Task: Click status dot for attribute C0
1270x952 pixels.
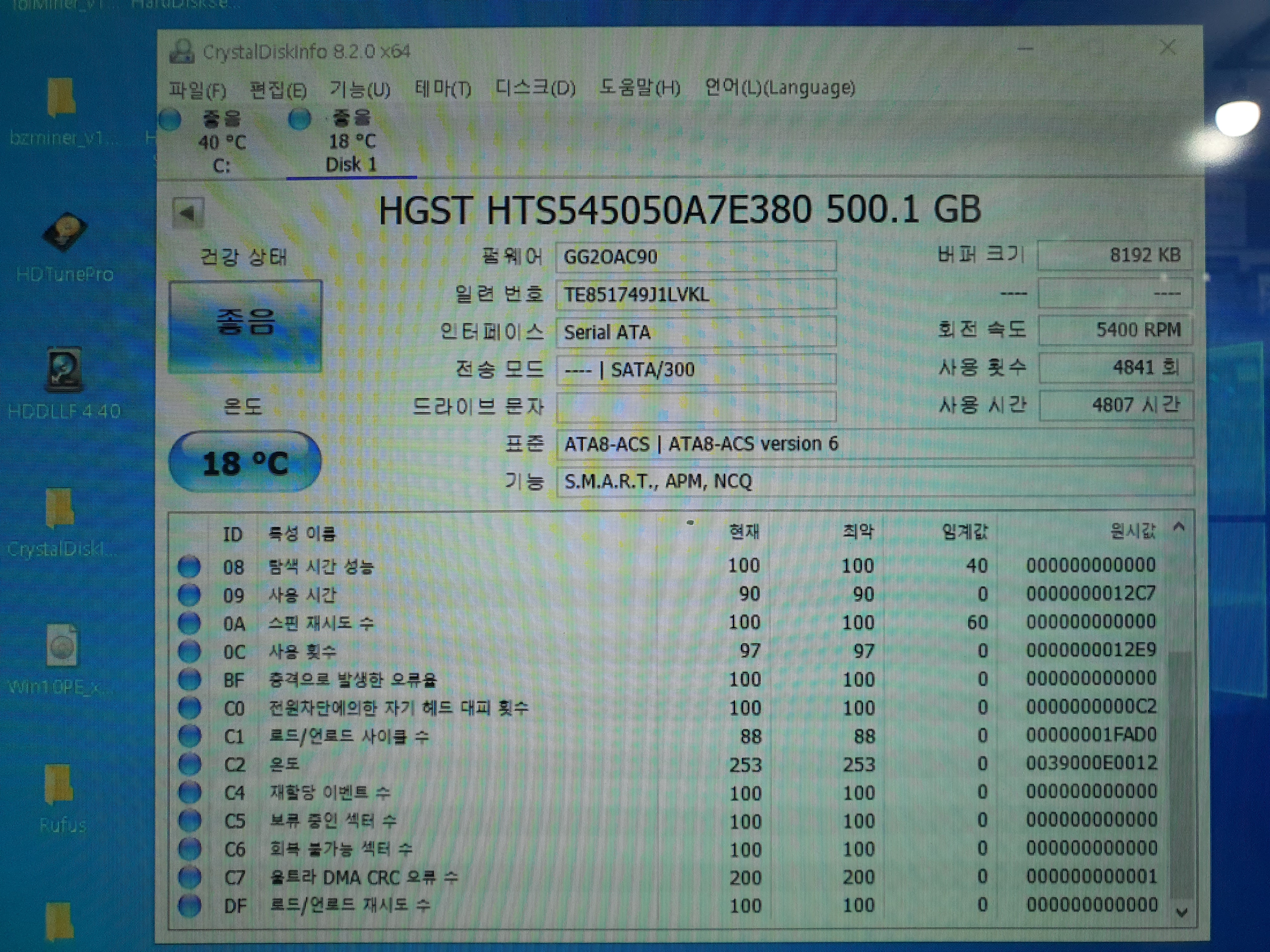Action: (190, 708)
